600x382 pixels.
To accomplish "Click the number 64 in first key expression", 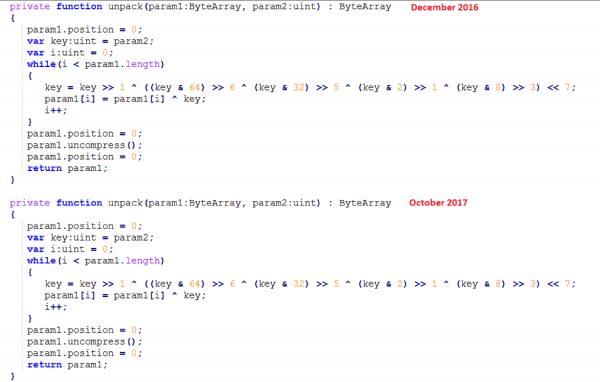I will click(x=195, y=88).
